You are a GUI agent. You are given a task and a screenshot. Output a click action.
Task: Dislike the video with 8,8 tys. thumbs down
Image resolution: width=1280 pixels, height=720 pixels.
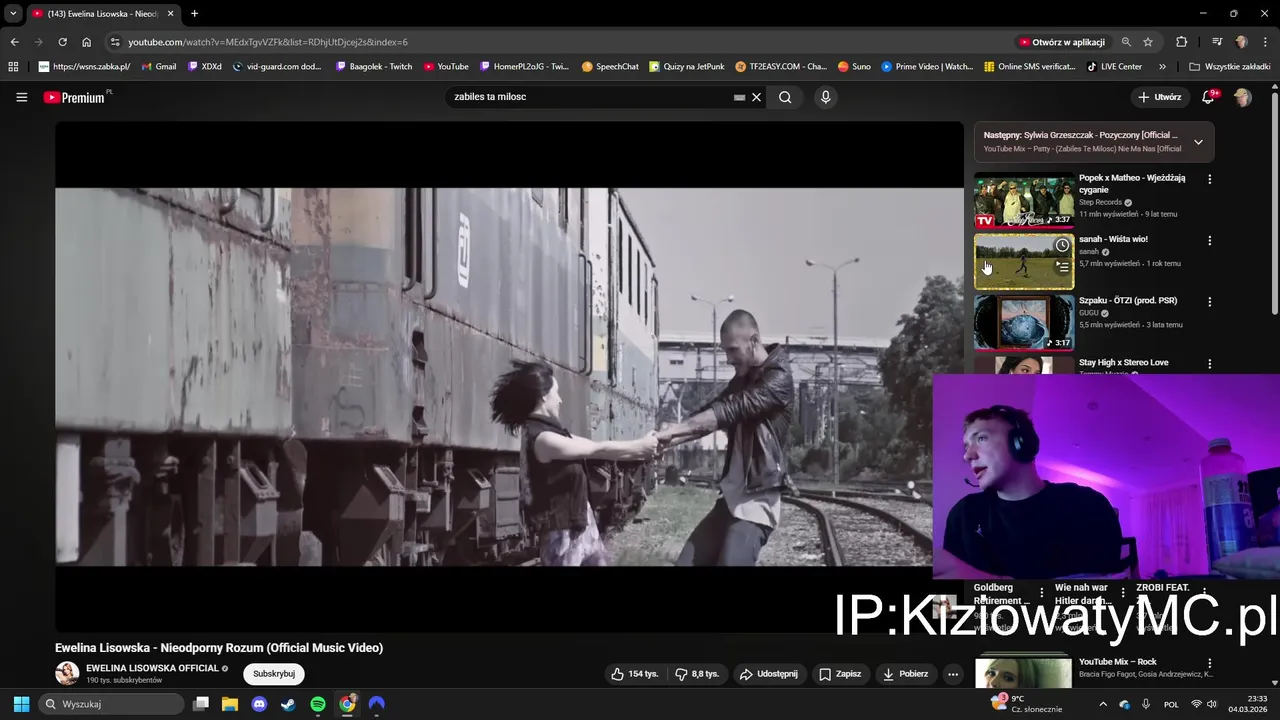pos(697,674)
